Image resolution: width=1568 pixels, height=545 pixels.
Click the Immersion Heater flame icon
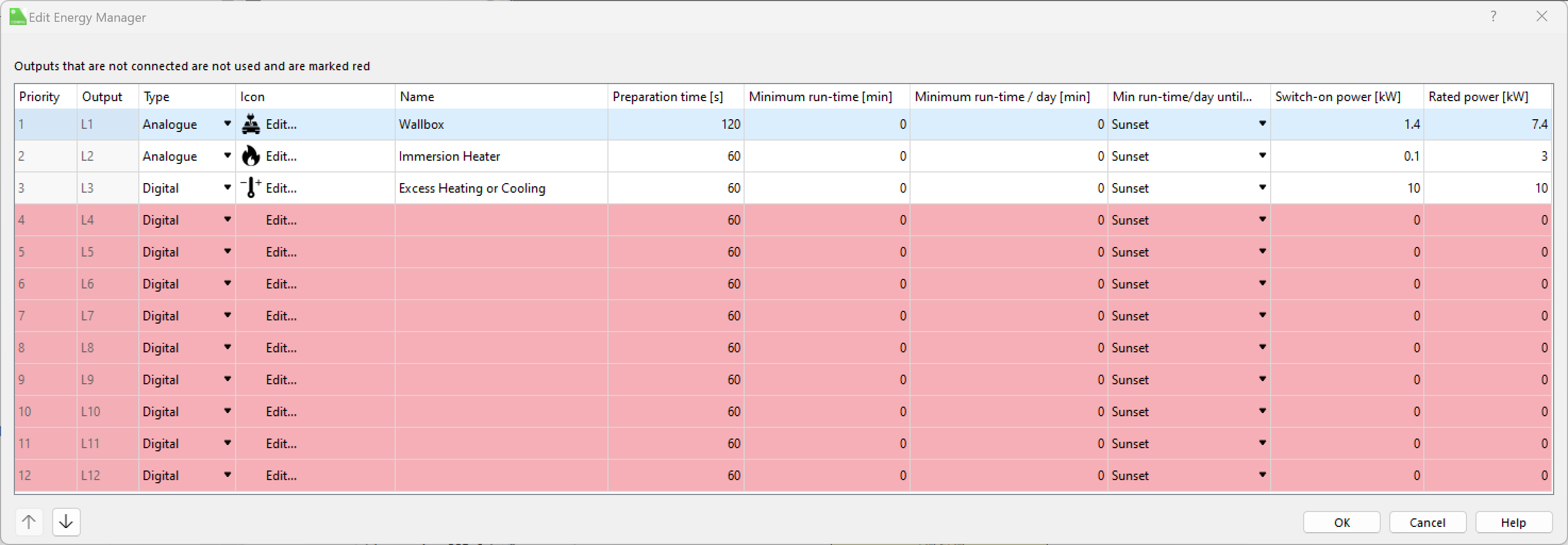(x=251, y=156)
